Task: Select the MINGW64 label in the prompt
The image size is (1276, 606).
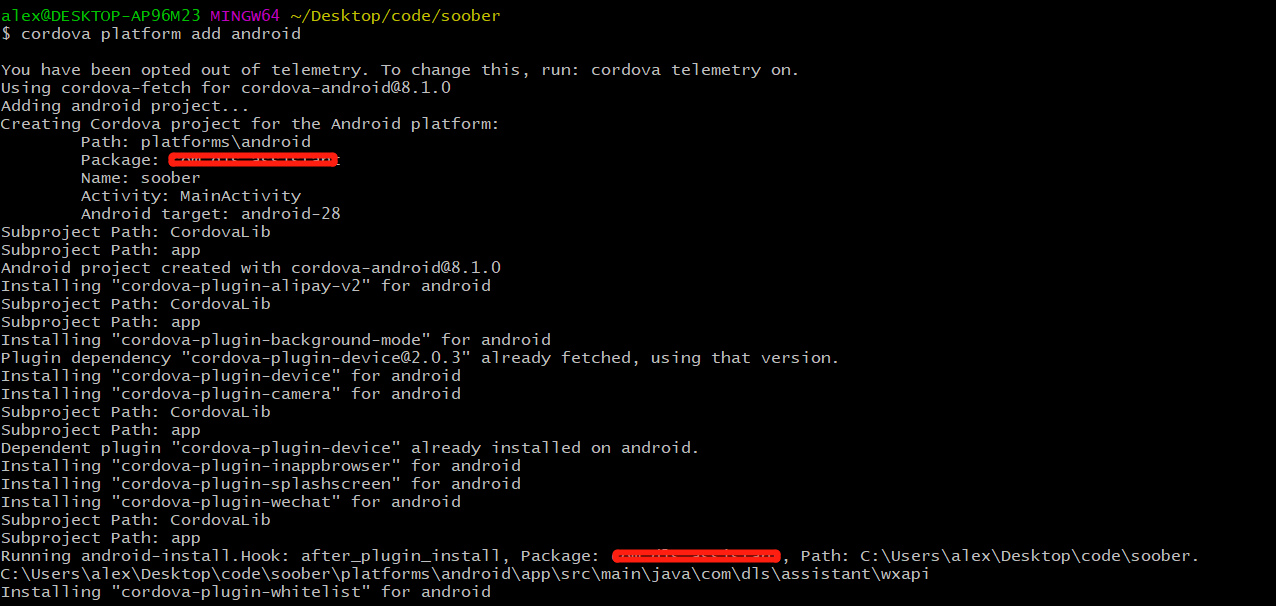Action: point(245,16)
